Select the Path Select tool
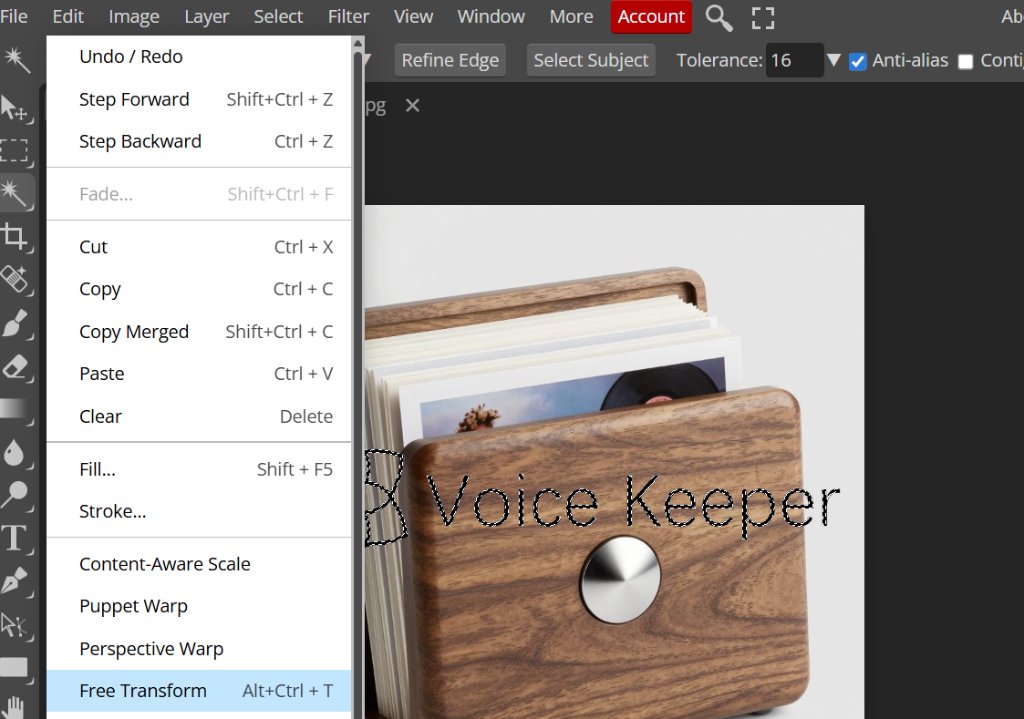This screenshot has width=1024, height=719. (x=14, y=625)
